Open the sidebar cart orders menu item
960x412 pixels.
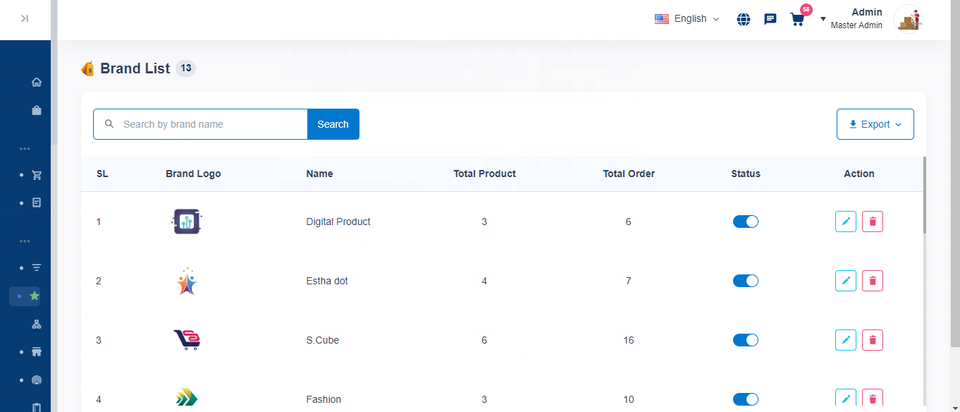point(37,175)
